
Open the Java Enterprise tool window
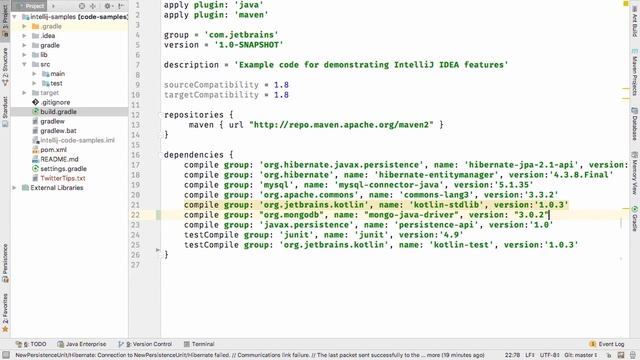[x=82, y=344]
